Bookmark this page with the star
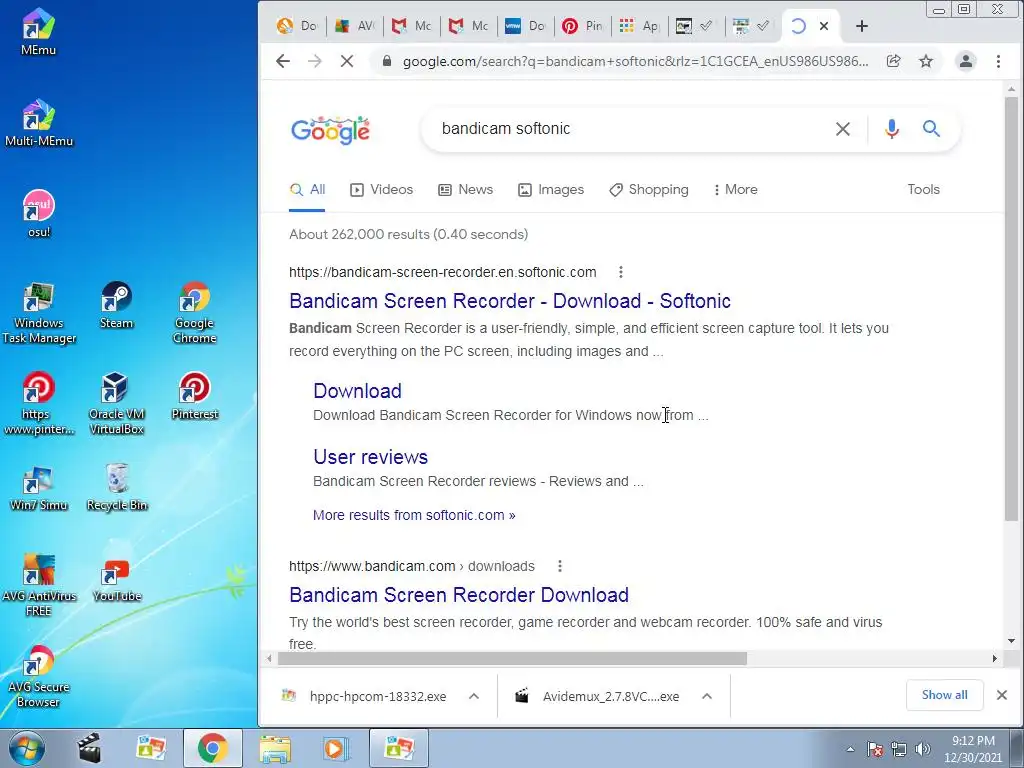The width and height of the screenshot is (1024, 768). pos(926,61)
